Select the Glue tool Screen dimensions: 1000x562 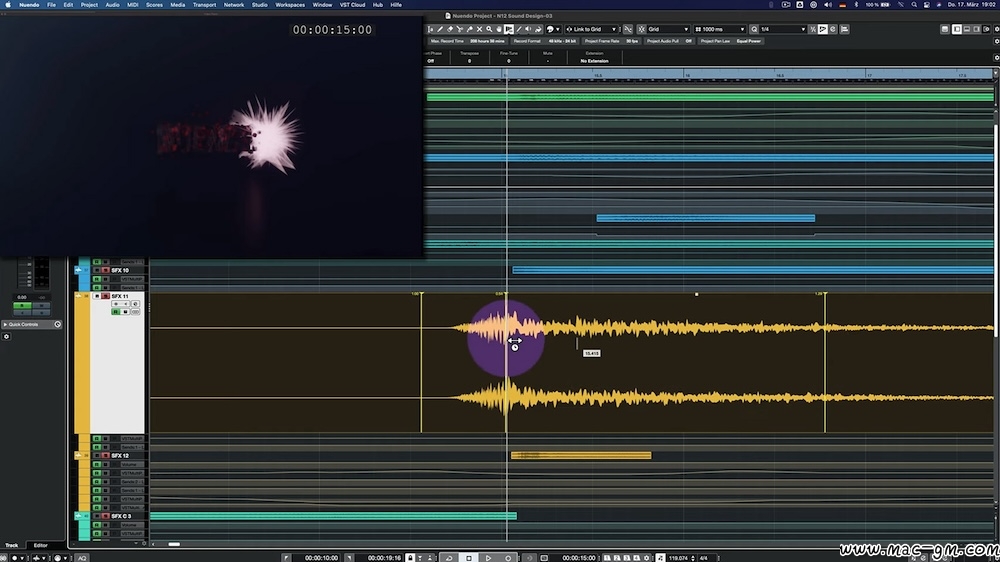(469, 29)
